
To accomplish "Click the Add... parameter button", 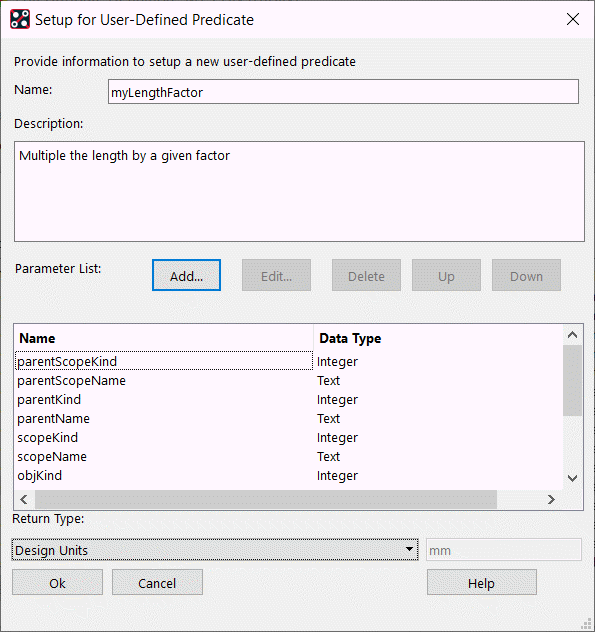I will click(186, 275).
